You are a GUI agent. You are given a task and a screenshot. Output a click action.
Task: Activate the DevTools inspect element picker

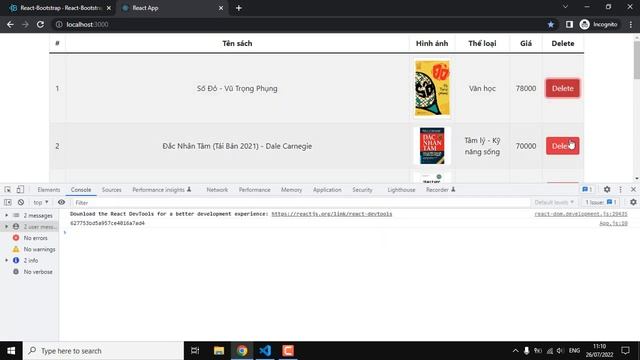coord(8,189)
